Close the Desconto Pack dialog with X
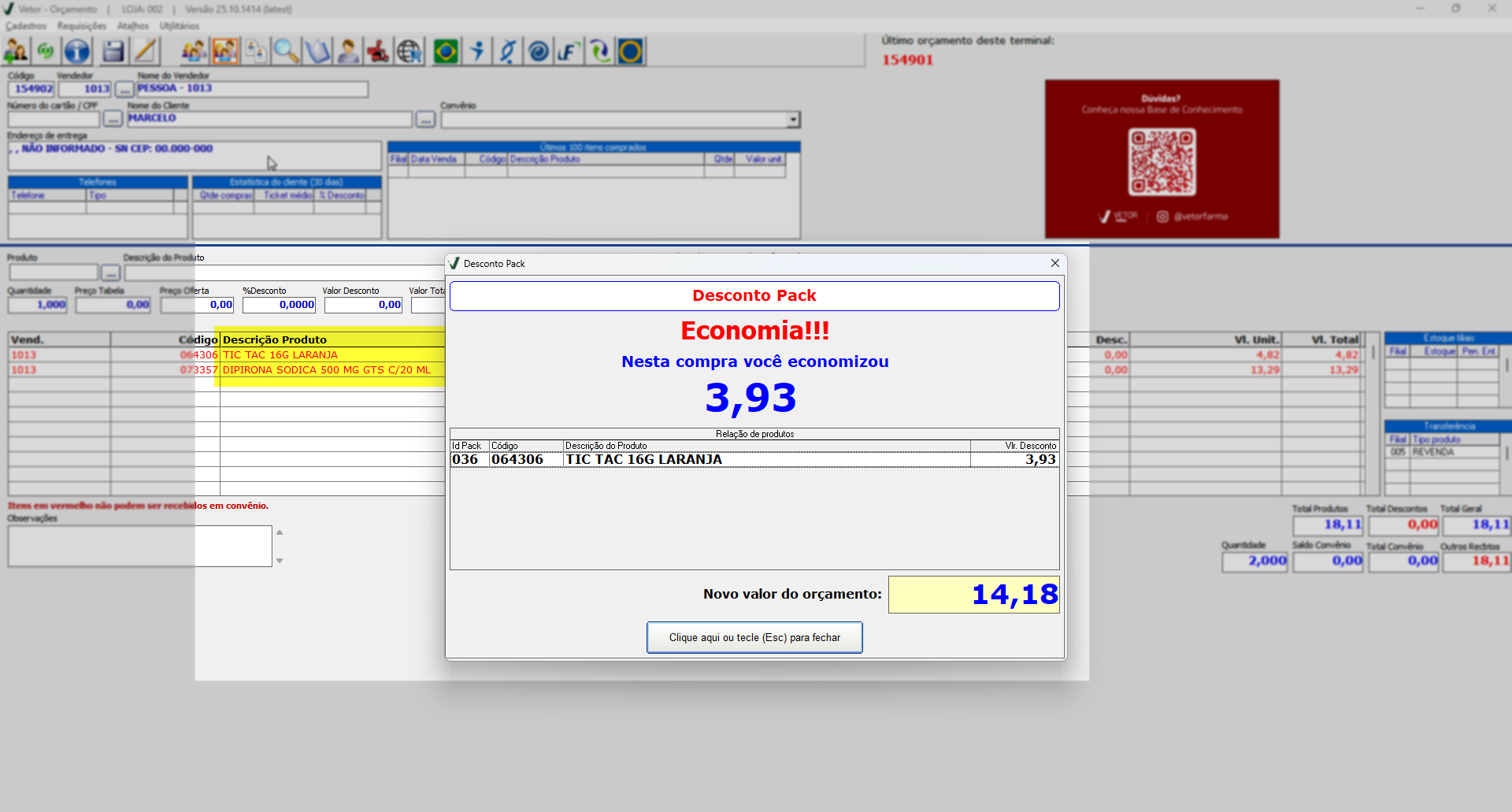Viewport: 1512px width, 812px height. (x=1055, y=263)
